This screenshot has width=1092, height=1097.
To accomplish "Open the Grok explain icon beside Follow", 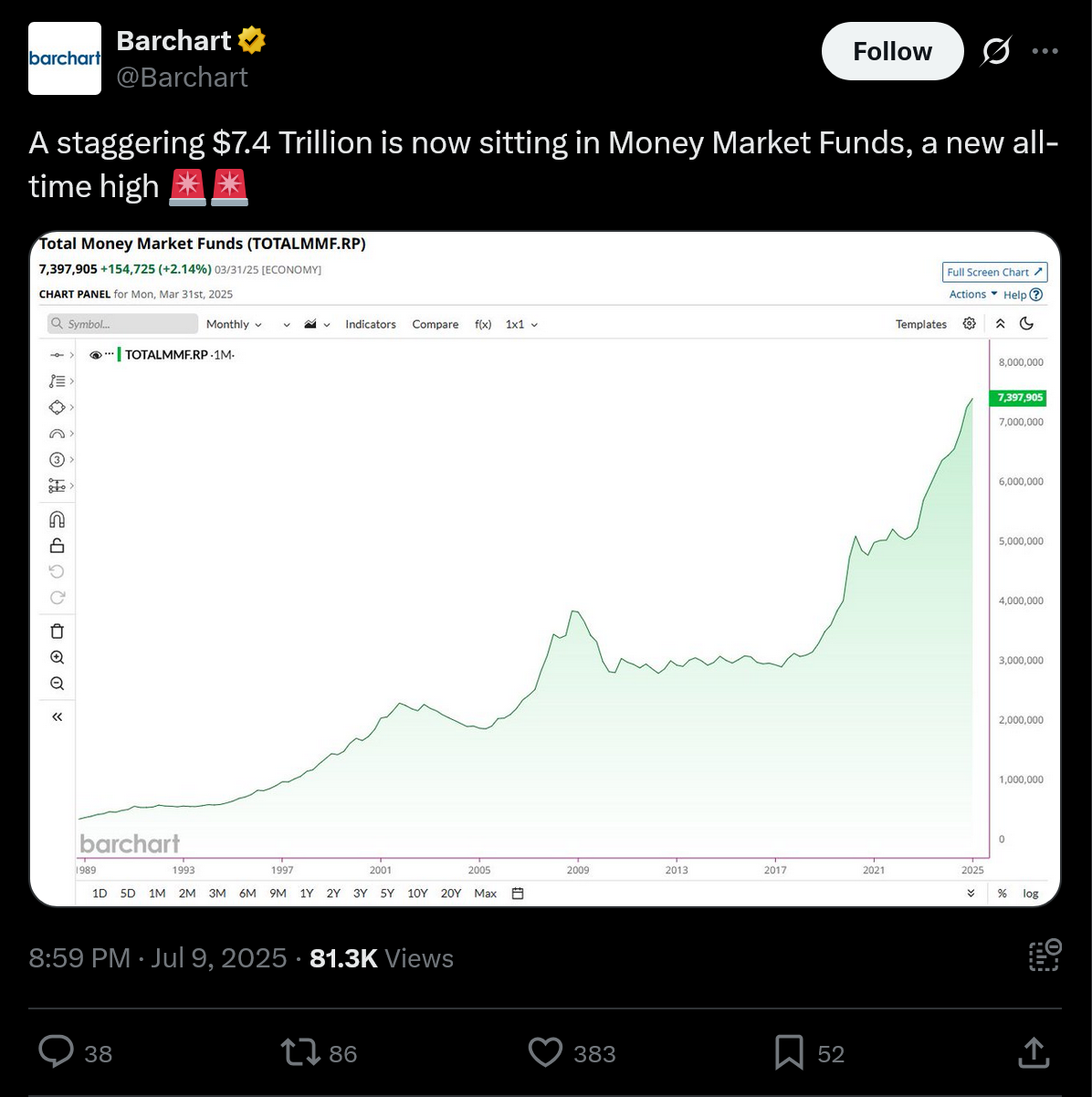I will coord(995,51).
